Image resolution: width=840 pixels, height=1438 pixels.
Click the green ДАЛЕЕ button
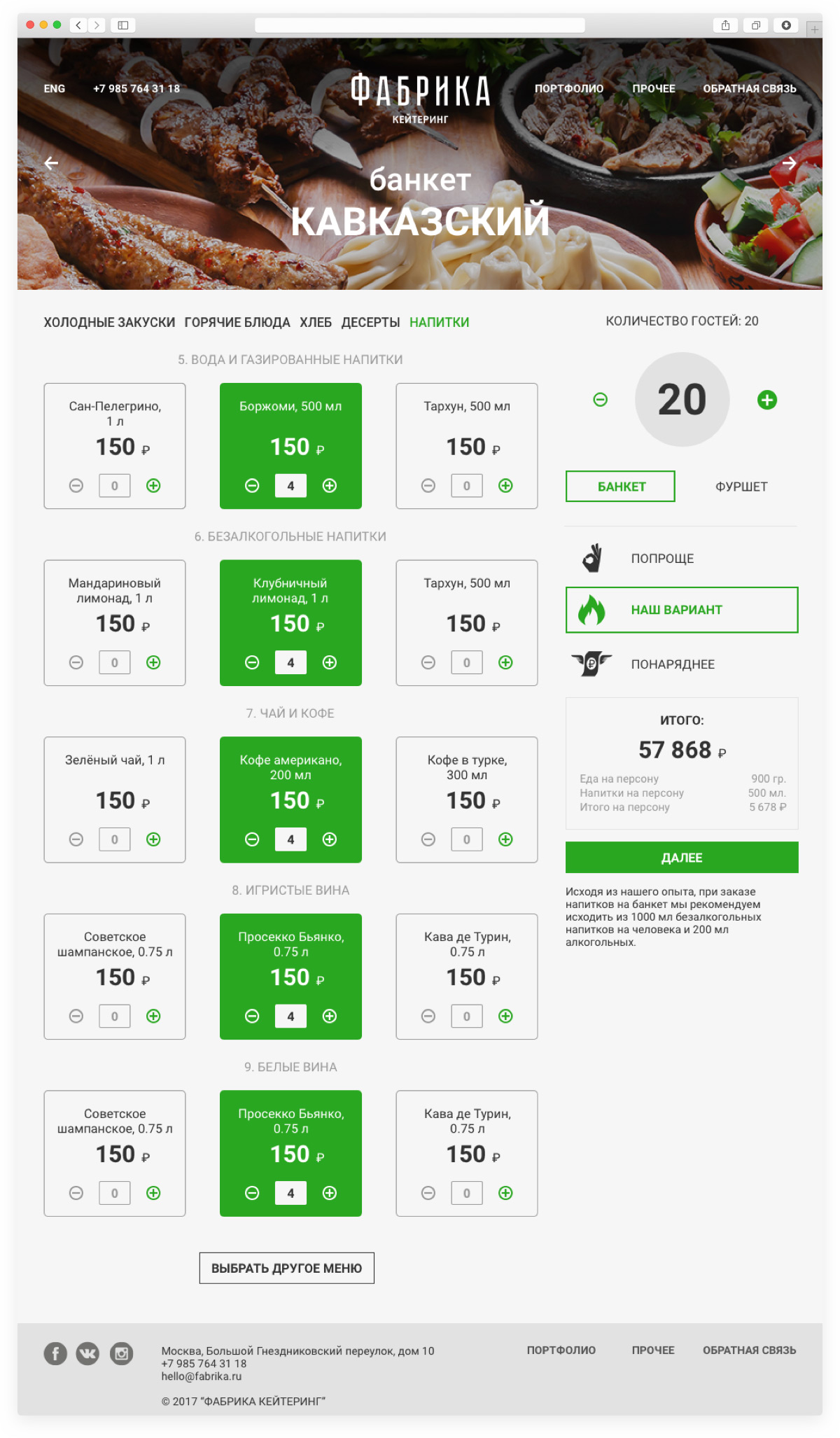[x=682, y=858]
